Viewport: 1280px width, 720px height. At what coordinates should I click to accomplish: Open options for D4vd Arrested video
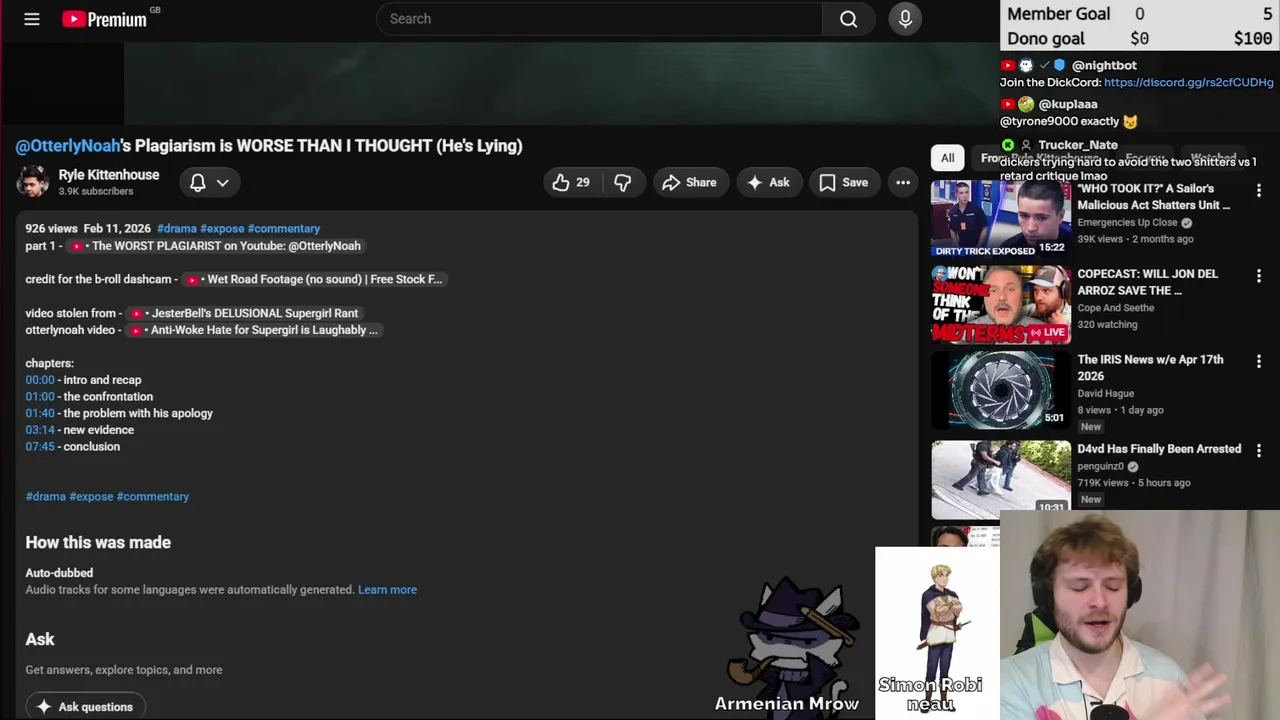1259,451
